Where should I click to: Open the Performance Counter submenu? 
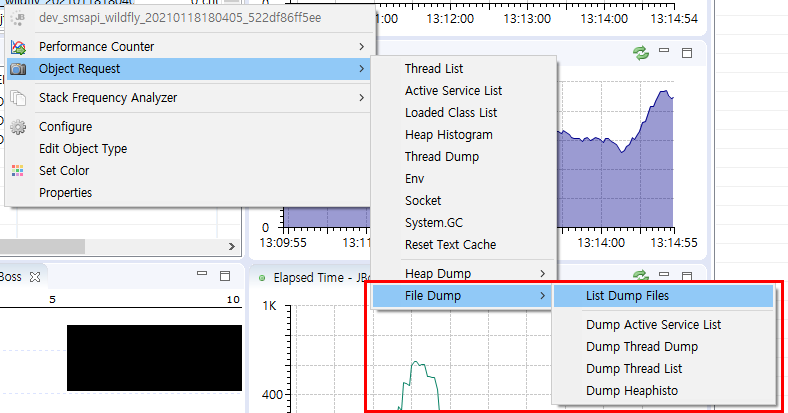(x=188, y=47)
